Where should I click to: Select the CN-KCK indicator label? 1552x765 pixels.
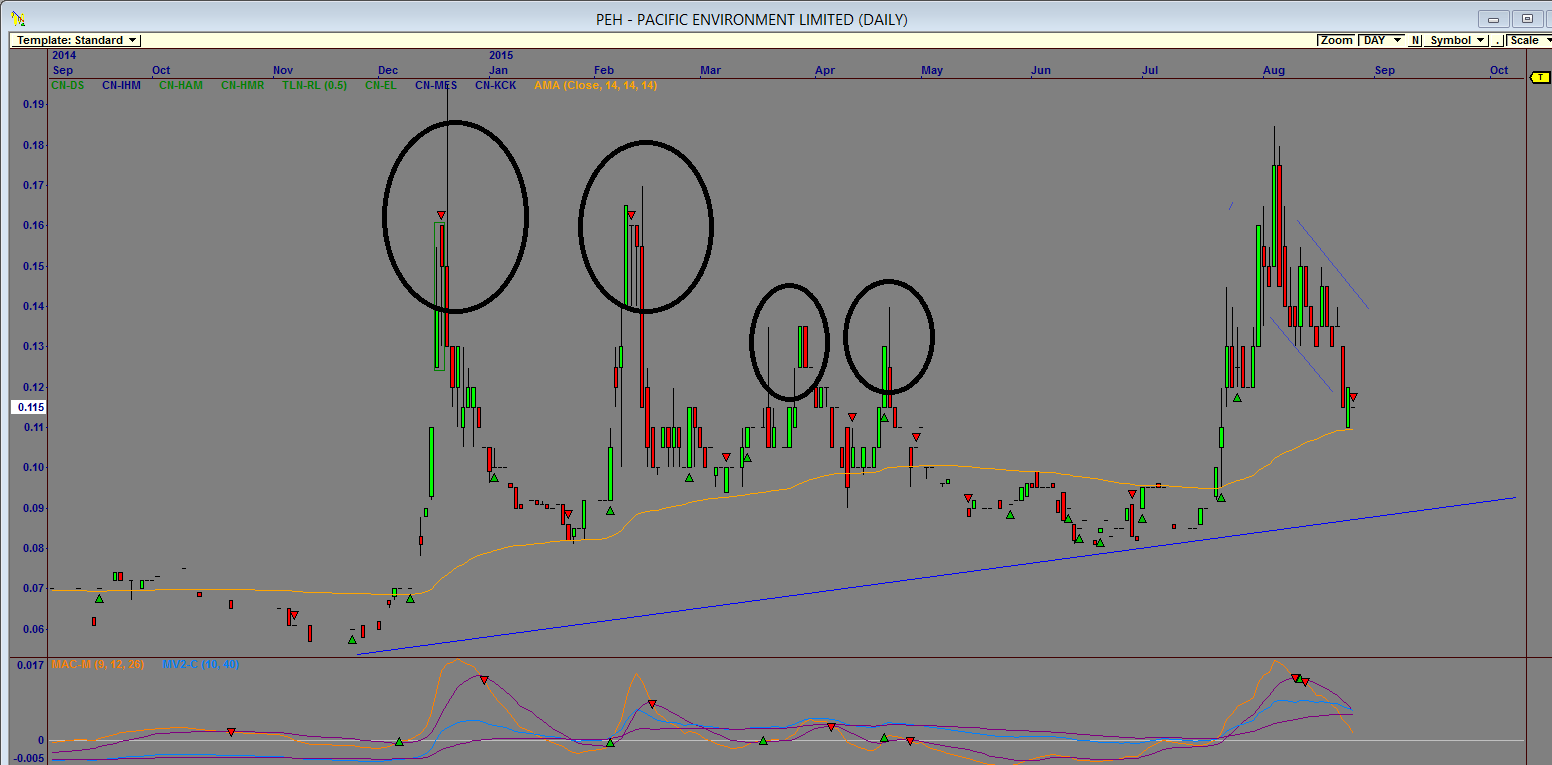[496, 85]
